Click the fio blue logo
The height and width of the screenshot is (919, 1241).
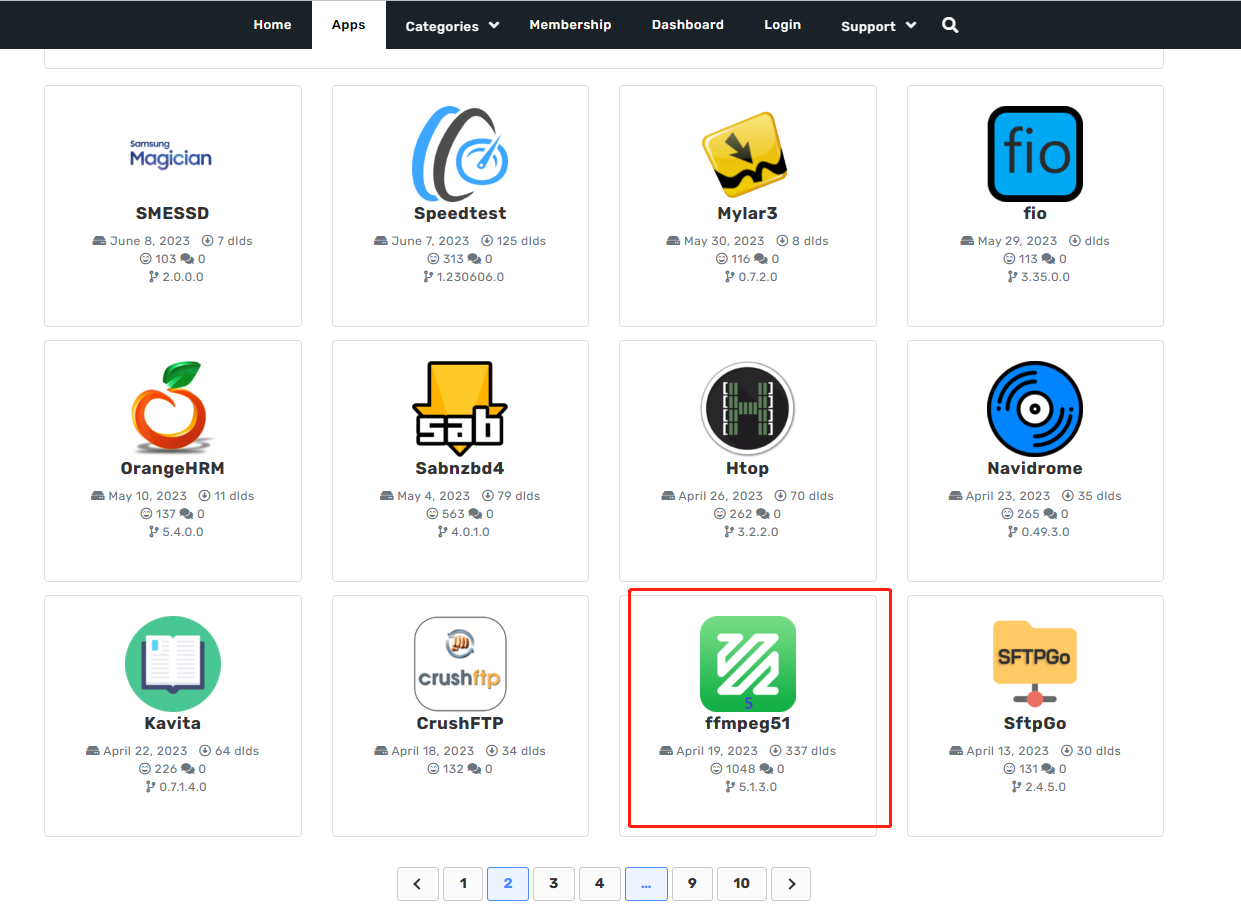click(1035, 154)
